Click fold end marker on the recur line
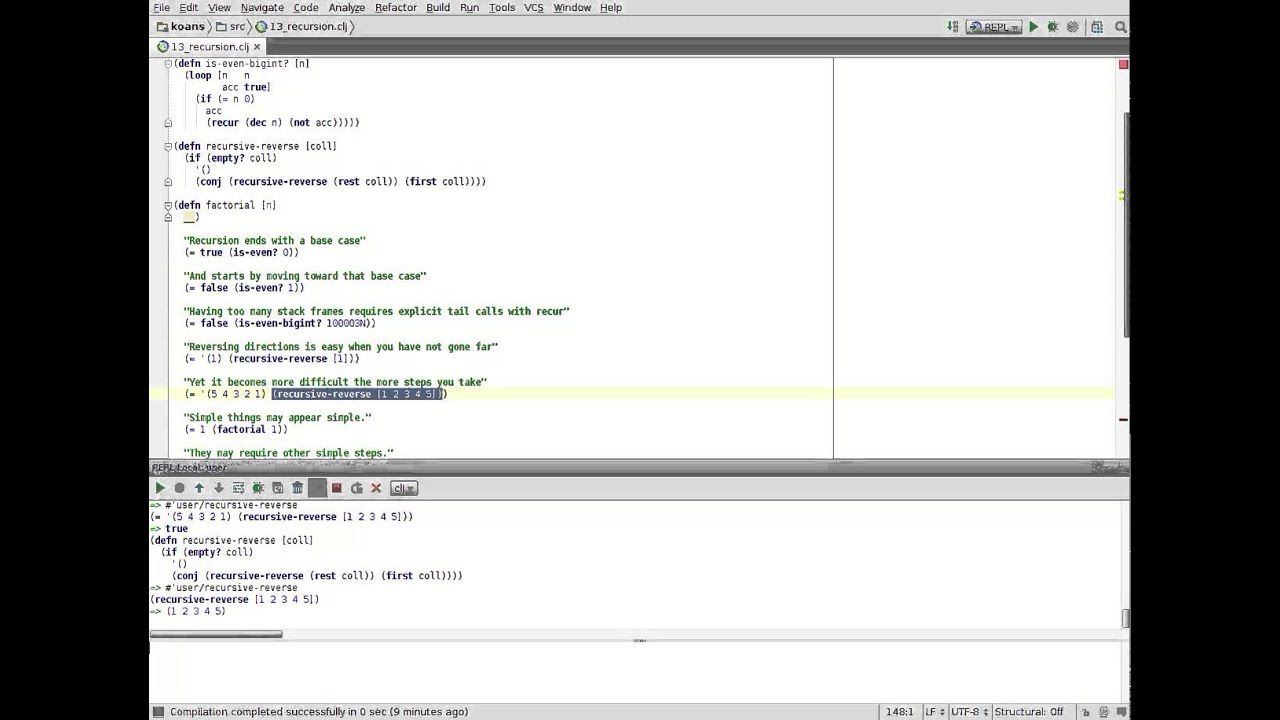Screen dimensions: 1280x720 pyautogui.click(x=168, y=123)
